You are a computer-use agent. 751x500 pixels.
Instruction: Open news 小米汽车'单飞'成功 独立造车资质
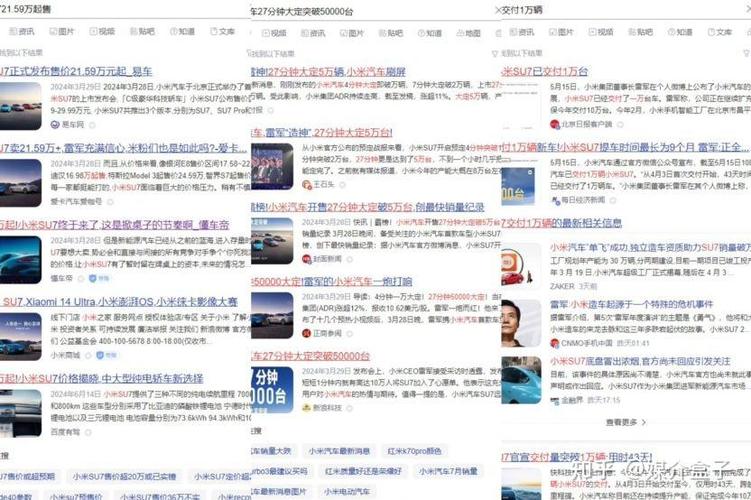[650, 247]
